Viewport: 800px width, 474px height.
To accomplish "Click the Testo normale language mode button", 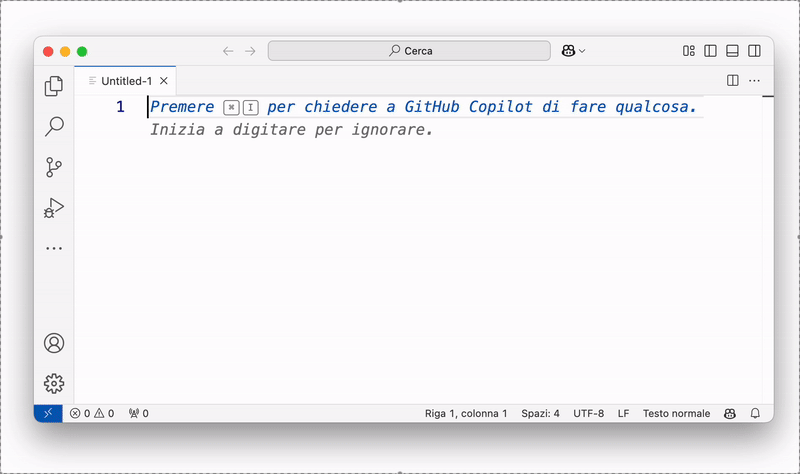I will tap(676, 413).
